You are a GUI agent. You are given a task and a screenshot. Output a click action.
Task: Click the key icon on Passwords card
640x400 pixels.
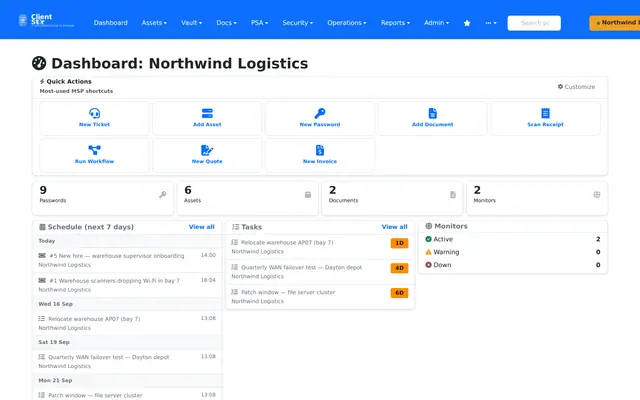click(x=162, y=195)
